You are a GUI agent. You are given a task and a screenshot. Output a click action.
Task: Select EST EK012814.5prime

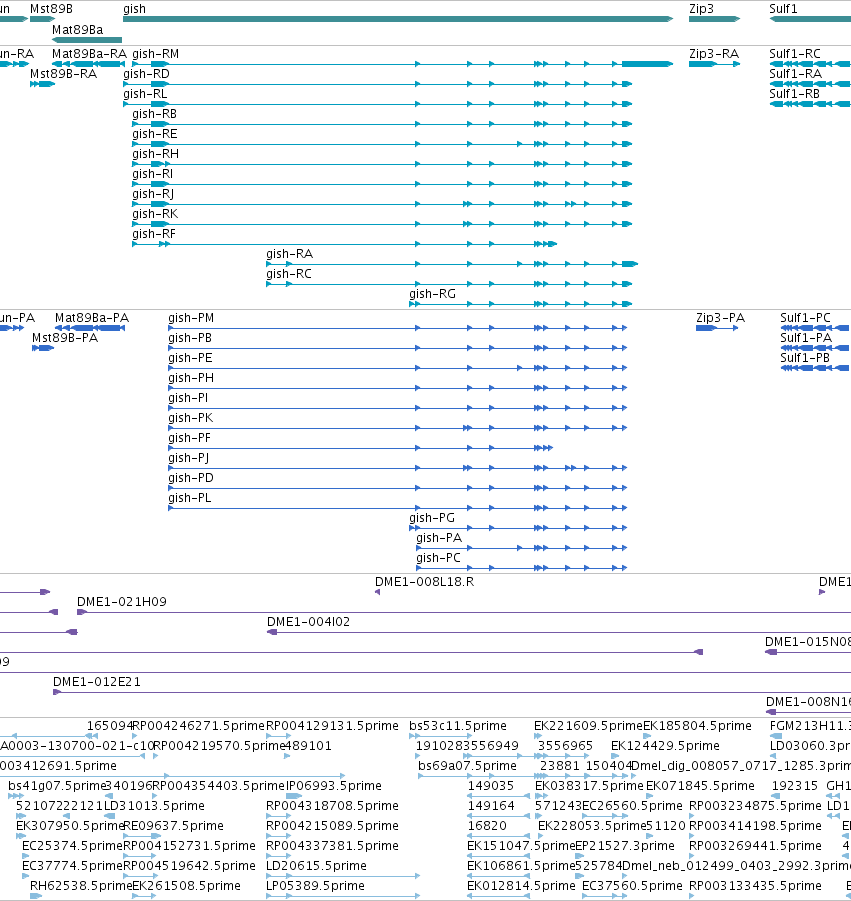pyautogui.click(x=498, y=896)
